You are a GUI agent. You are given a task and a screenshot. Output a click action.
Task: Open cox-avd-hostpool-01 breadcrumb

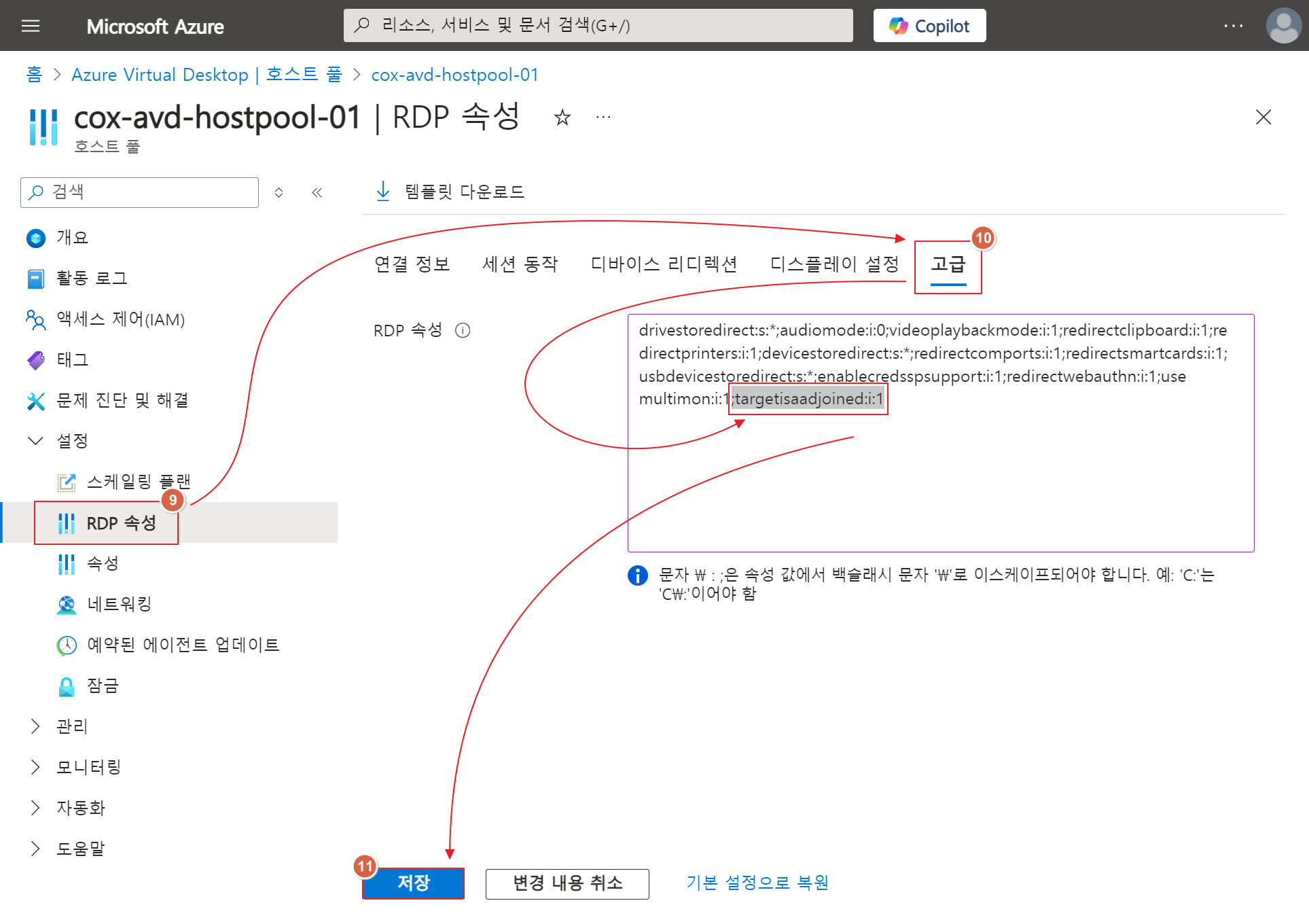click(454, 75)
